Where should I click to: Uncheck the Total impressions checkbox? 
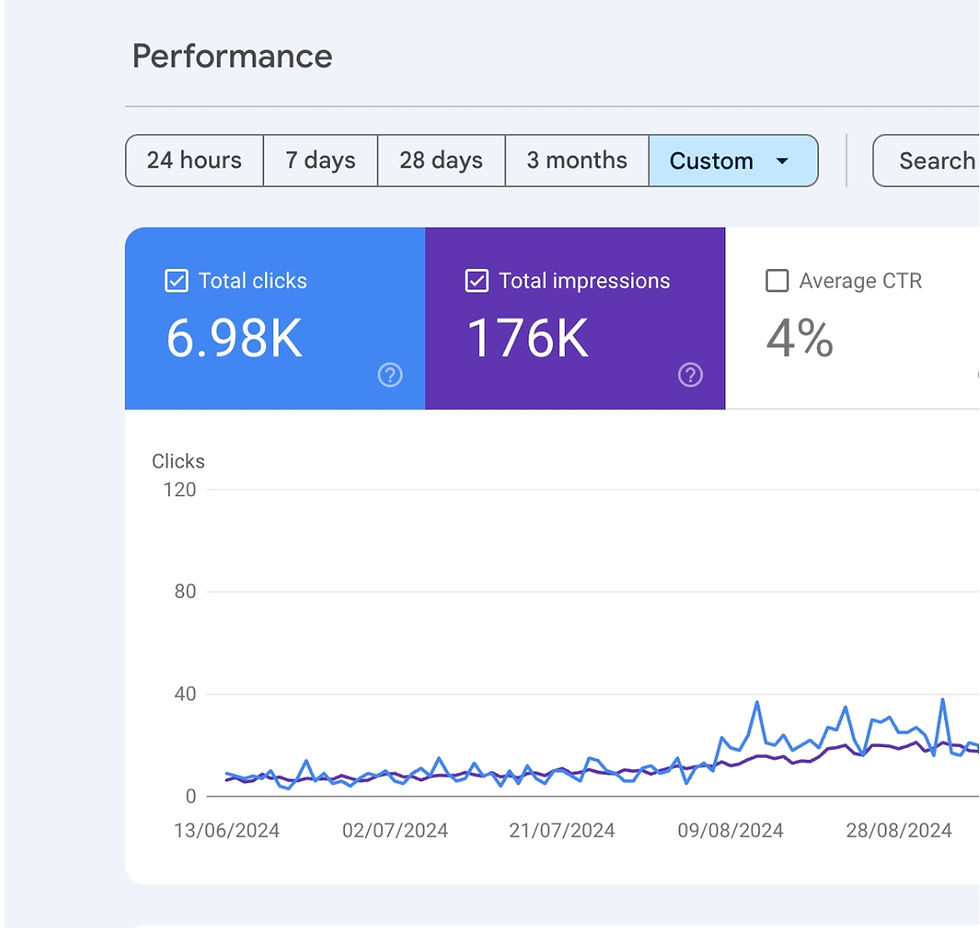[x=477, y=281]
